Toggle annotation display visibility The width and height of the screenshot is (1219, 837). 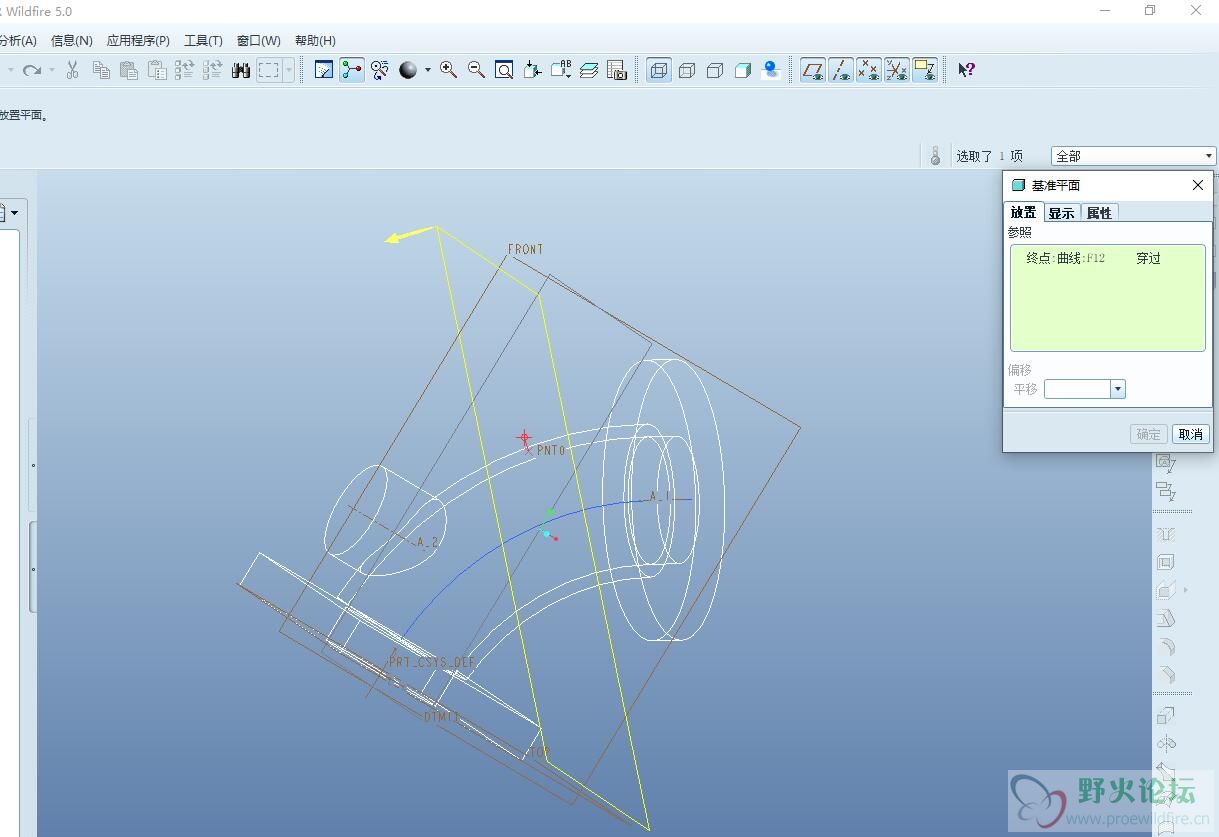[x=925, y=70]
